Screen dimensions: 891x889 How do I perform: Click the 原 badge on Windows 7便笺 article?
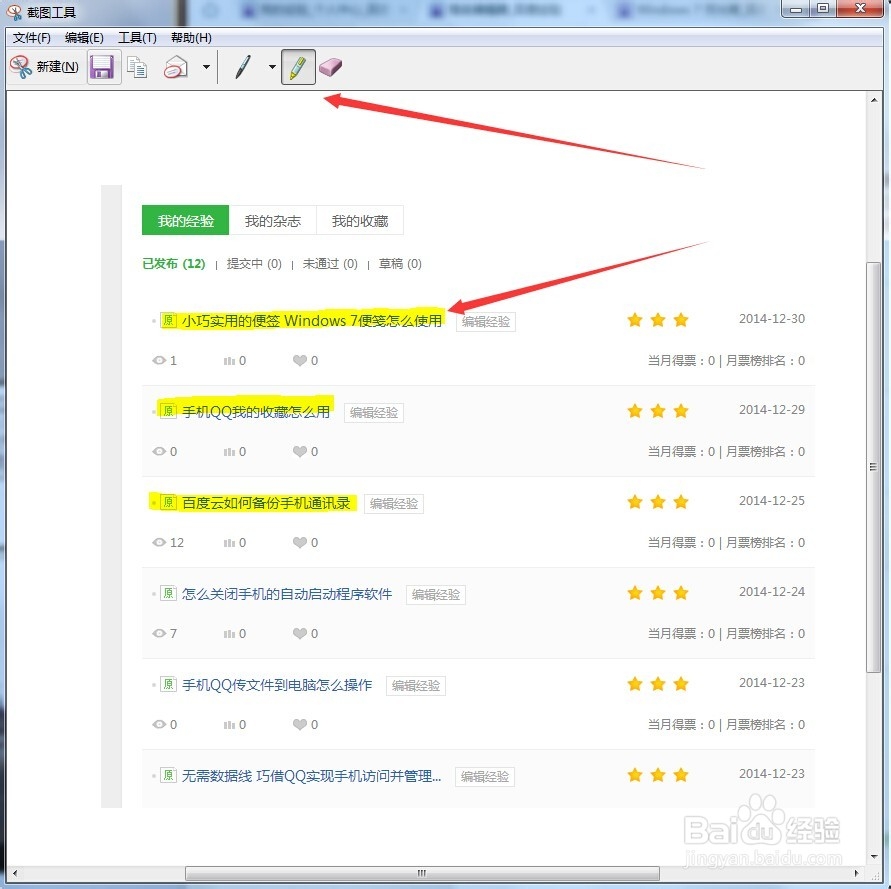168,320
